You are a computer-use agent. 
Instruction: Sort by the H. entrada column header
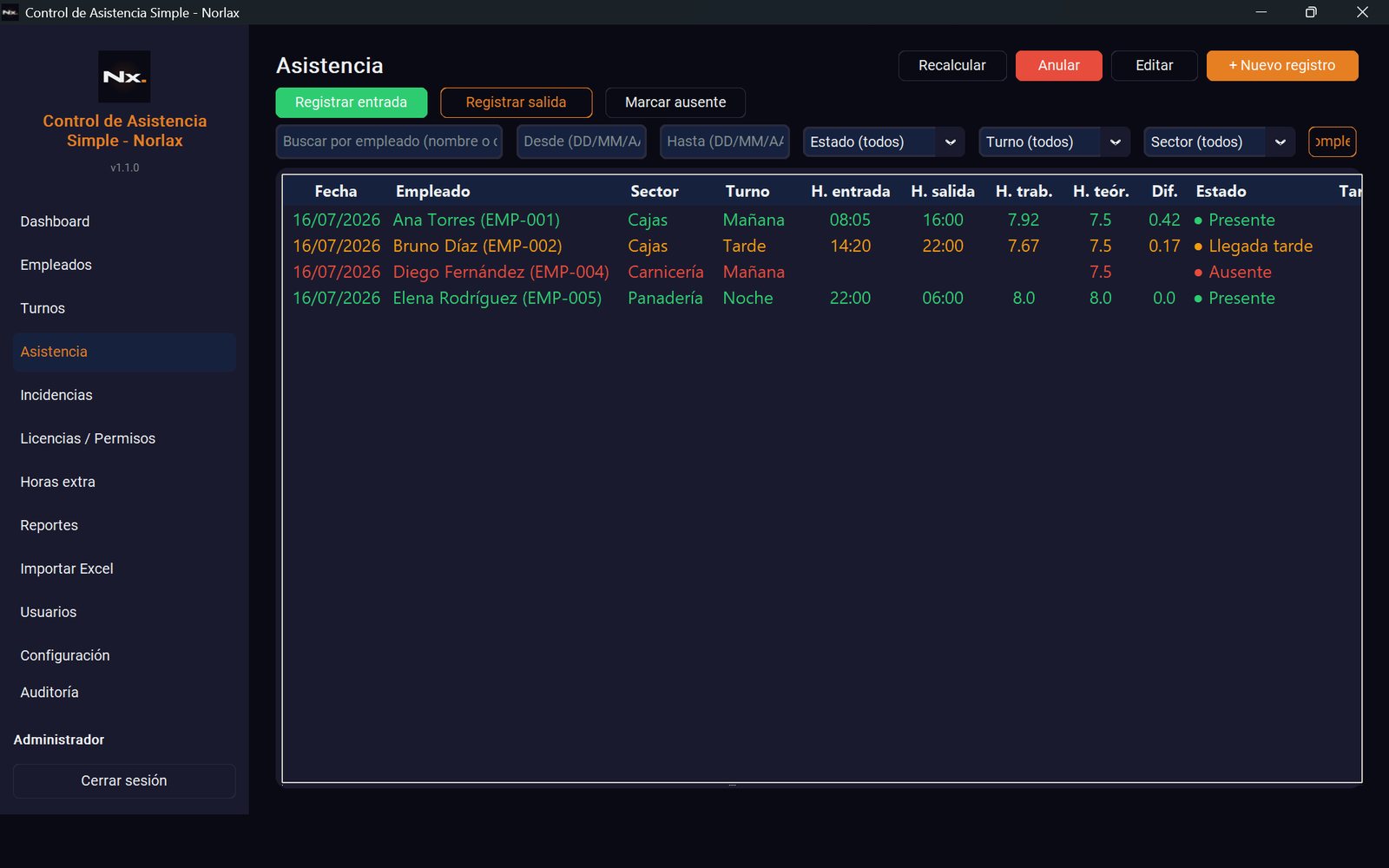click(x=850, y=191)
